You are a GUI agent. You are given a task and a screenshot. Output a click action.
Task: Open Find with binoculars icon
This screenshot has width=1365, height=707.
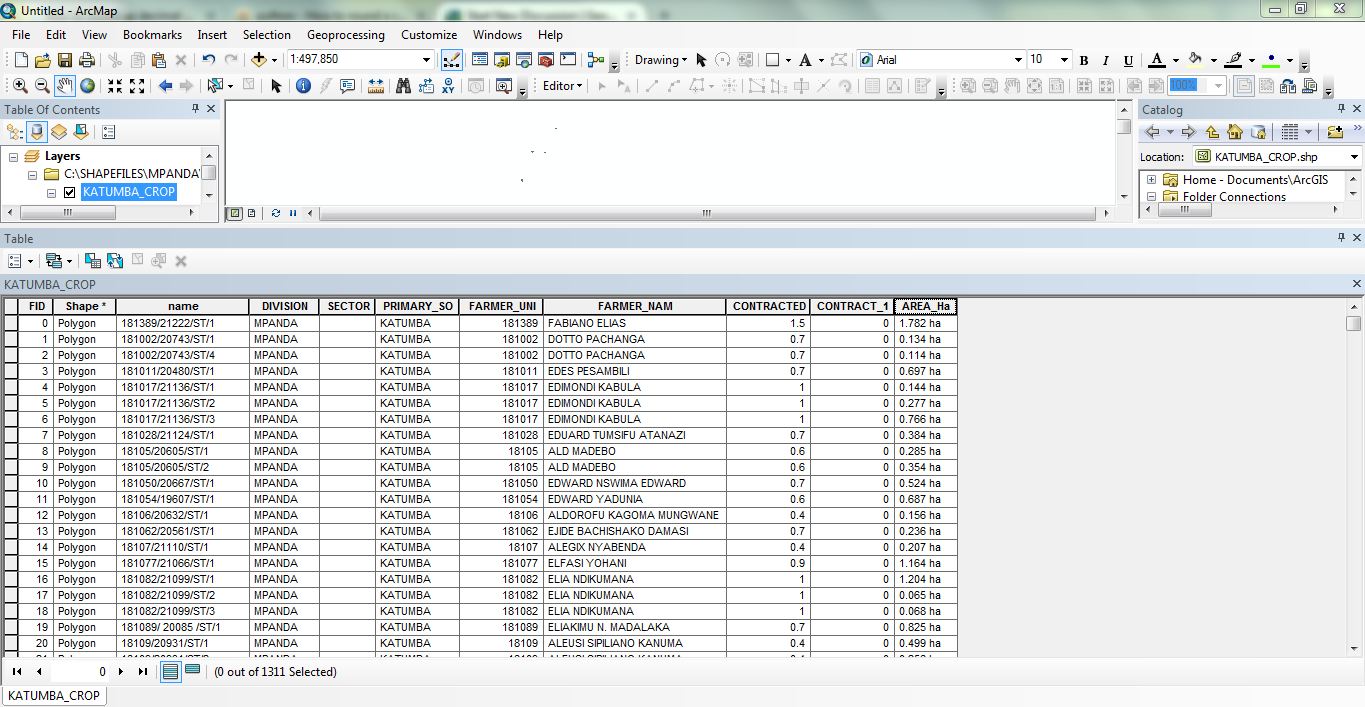[x=403, y=86]
